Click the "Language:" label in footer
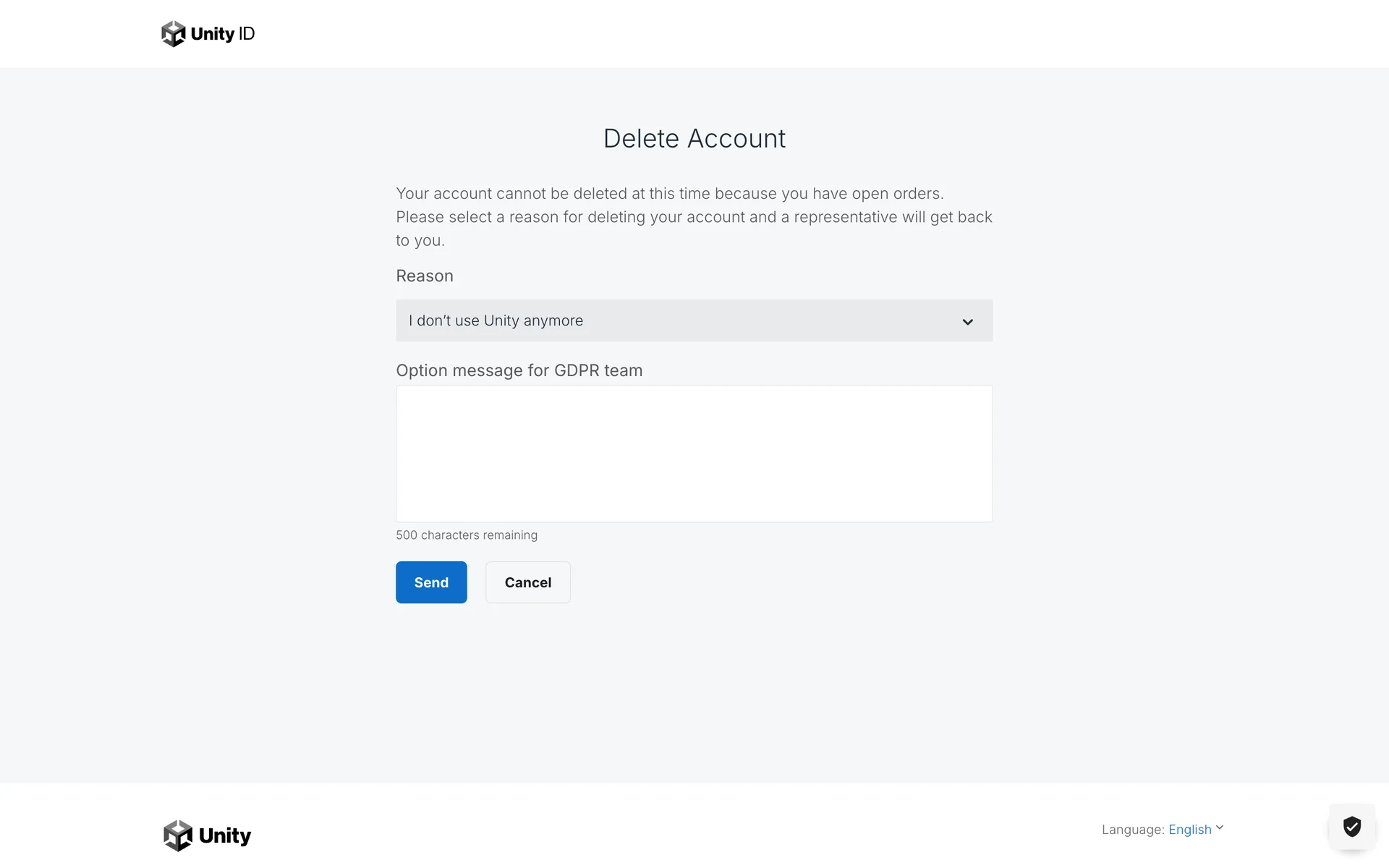1389x868 pixels. click(1132, 830)
